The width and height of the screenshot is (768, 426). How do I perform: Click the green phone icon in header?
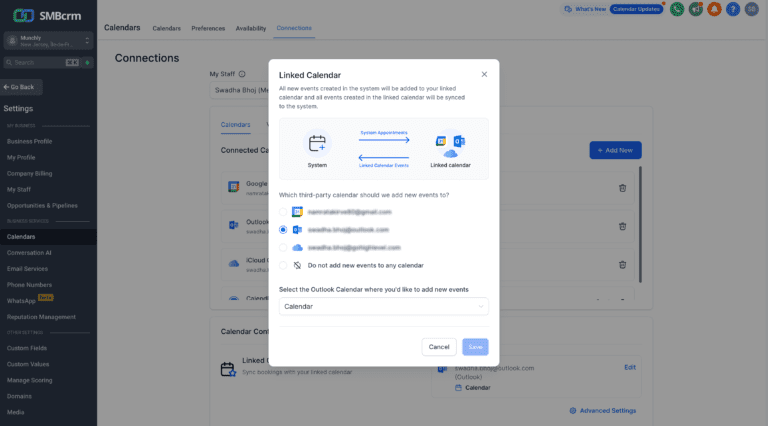click(677, 9)
